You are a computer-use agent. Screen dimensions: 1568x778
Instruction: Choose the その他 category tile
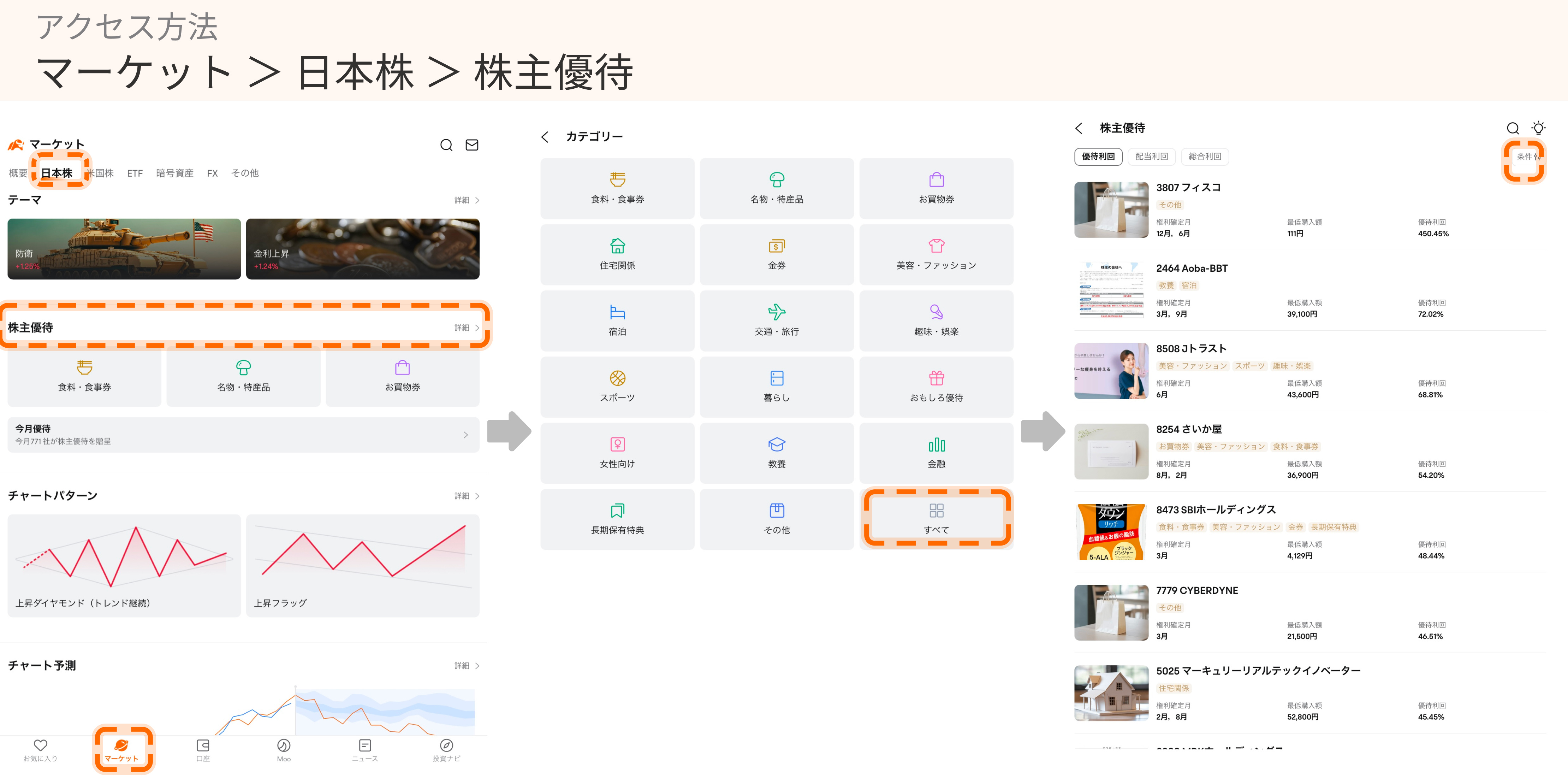coord(777,519)
